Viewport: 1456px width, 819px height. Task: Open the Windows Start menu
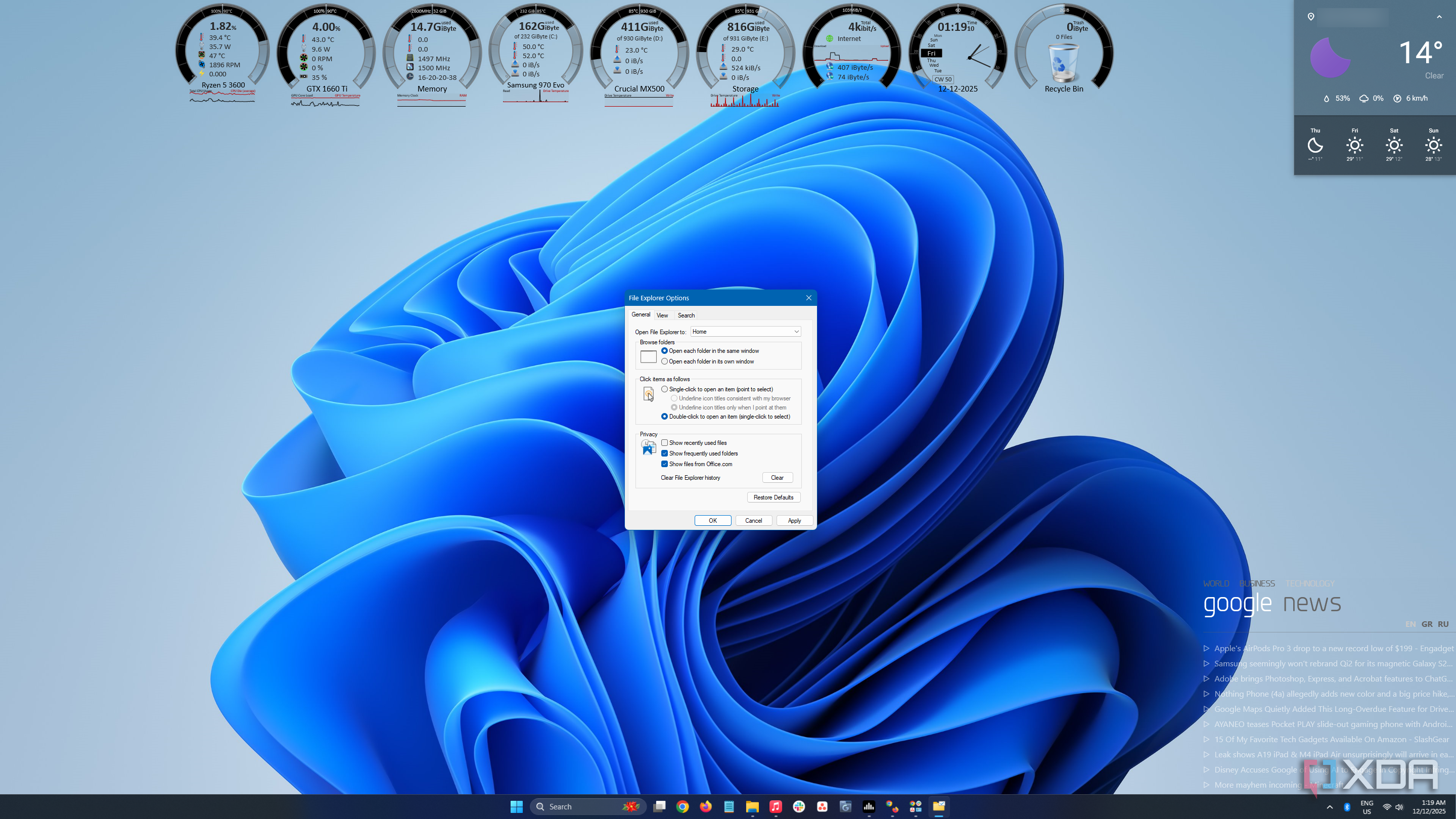(516, 806)
